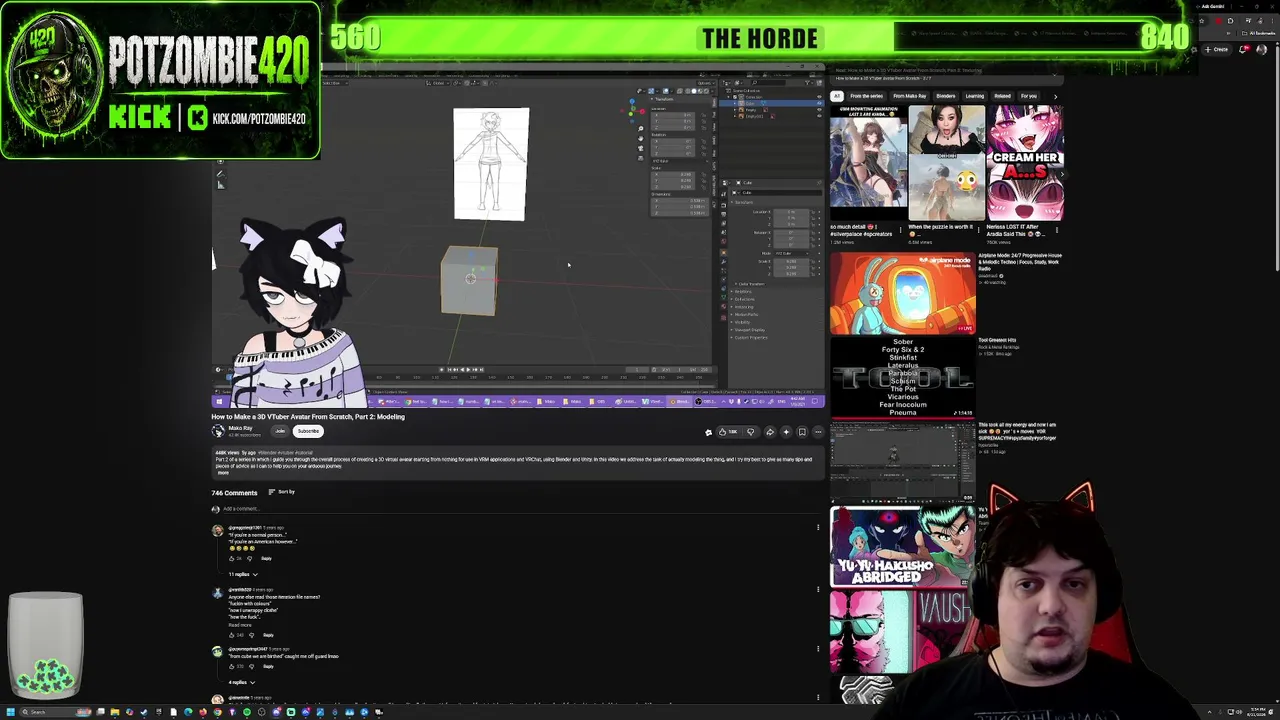
Task: Open the YouTube notifications bell
Action: 1244,49
